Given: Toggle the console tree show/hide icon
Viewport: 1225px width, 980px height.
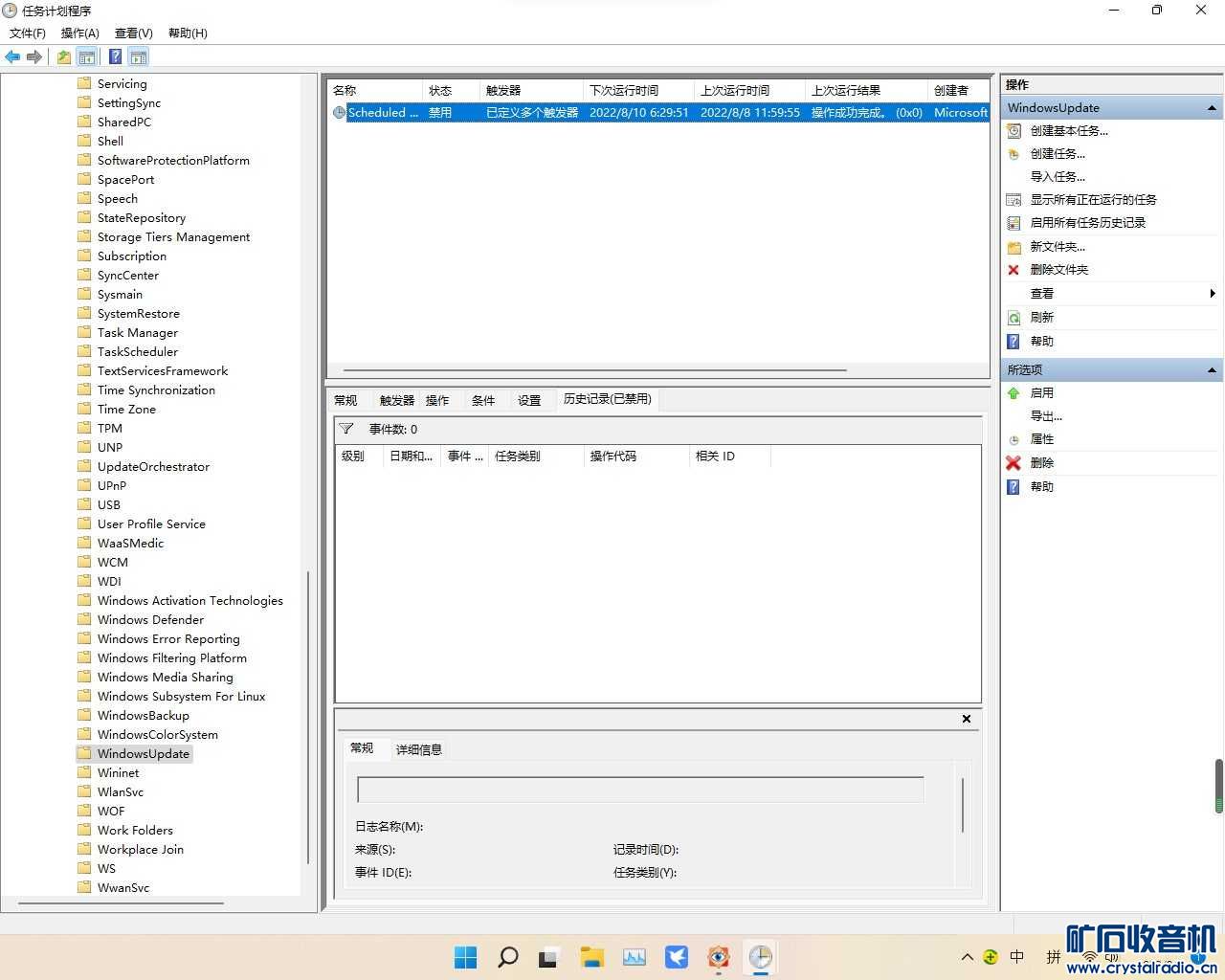Looking at the screenshot, I should coord(87,57).
